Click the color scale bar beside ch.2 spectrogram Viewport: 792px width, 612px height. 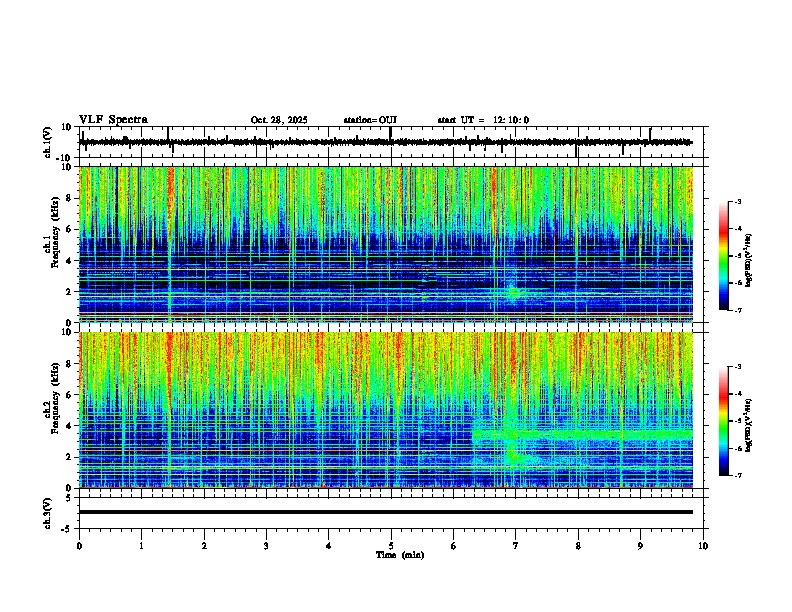tap(724, 421)
